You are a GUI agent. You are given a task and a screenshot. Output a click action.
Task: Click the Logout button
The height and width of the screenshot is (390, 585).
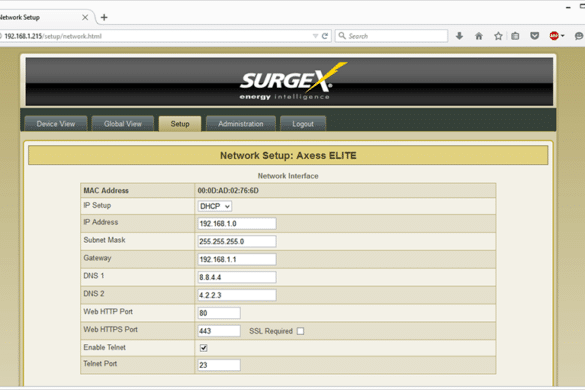click(303, 124)
